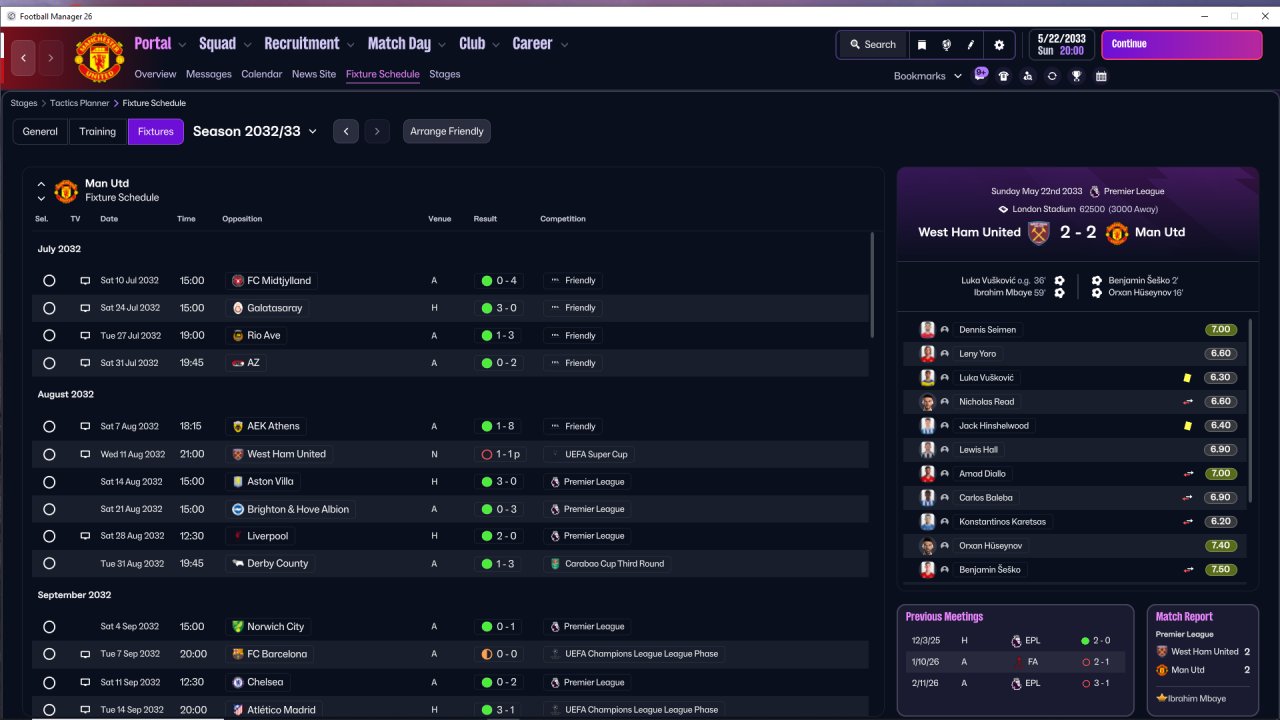Image resolution: width=1280 pixels, height=720 pixels.
Task: Click the navigate back arrow button
Action: pos(23,57)
